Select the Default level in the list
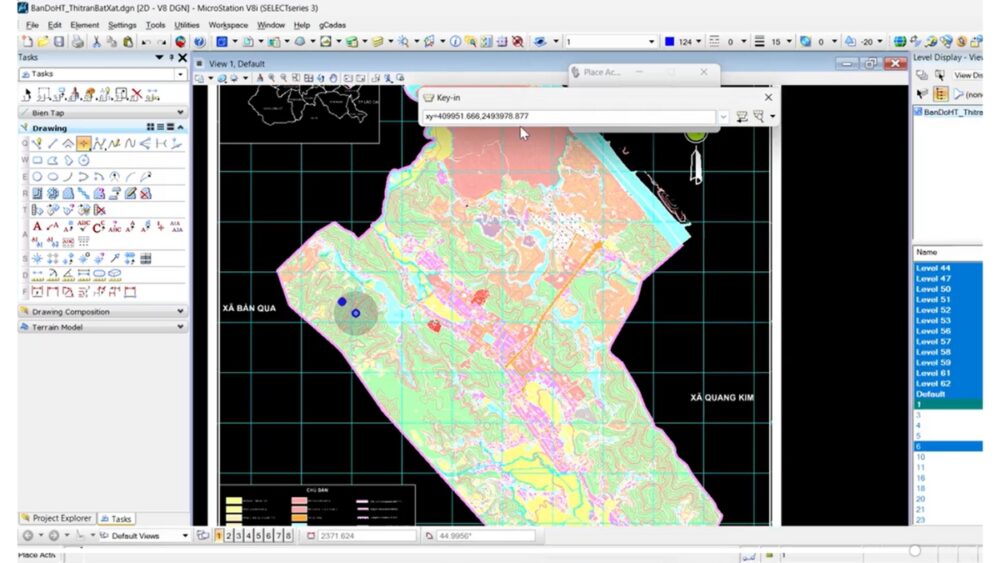The width and height of the screenshot is (1000, 563). pos(932,394)
